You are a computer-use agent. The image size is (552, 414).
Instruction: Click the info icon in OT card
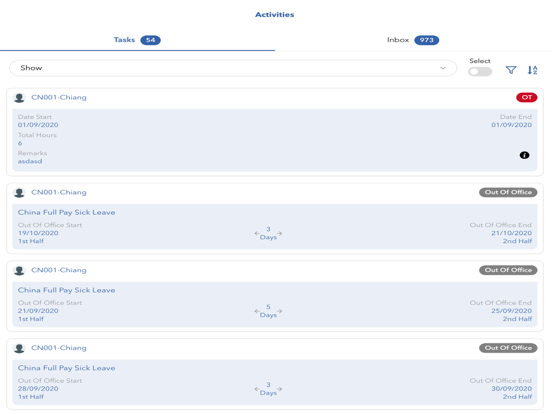(x=524, y=155)
